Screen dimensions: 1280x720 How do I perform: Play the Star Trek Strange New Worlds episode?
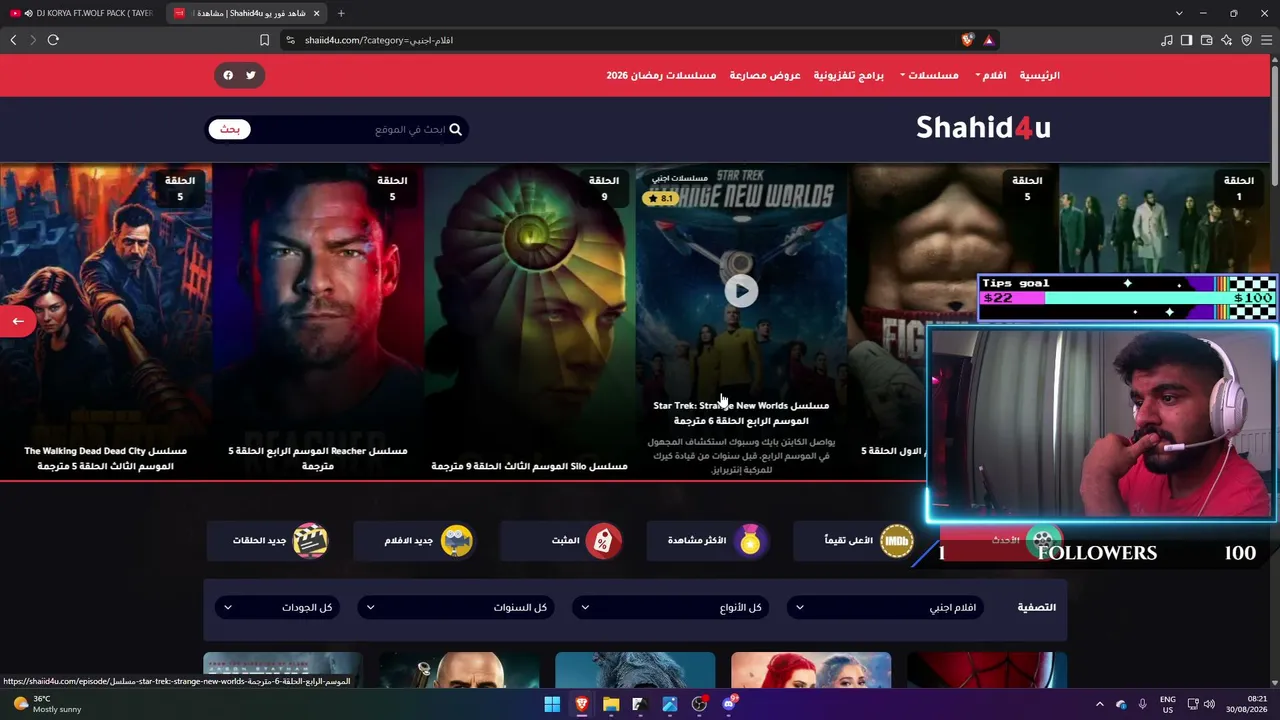pos(741,291)
